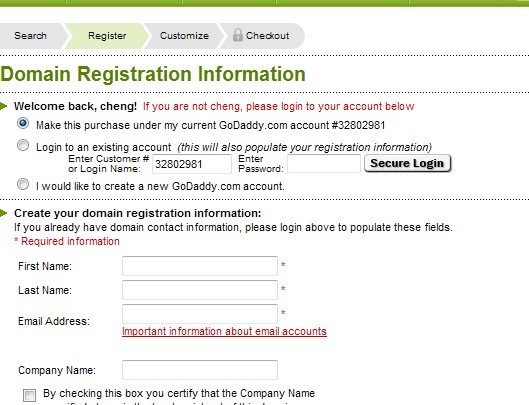529x405 pixels.
Task: Select Login to an existing account option
Action: [23, 145]
